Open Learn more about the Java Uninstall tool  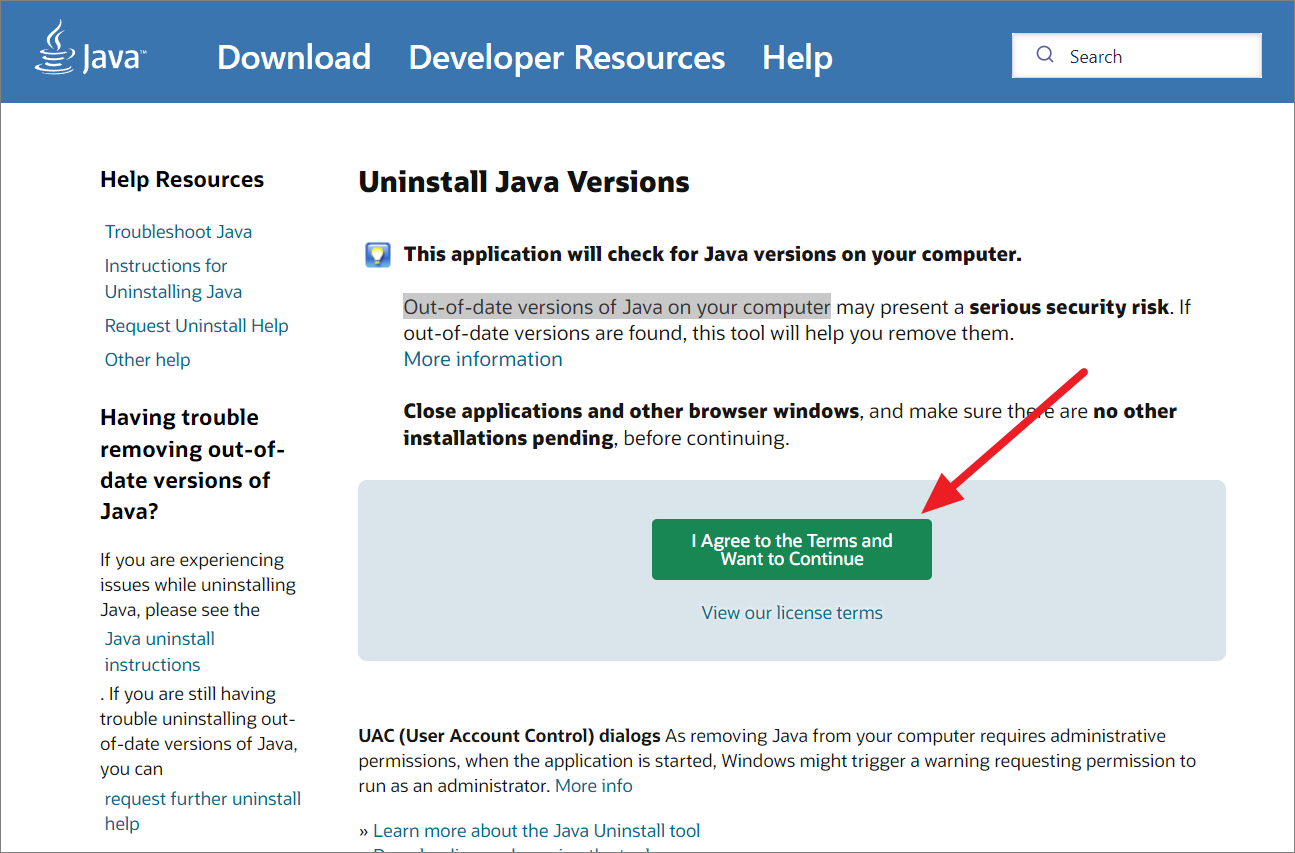click(x=536, y=831)
